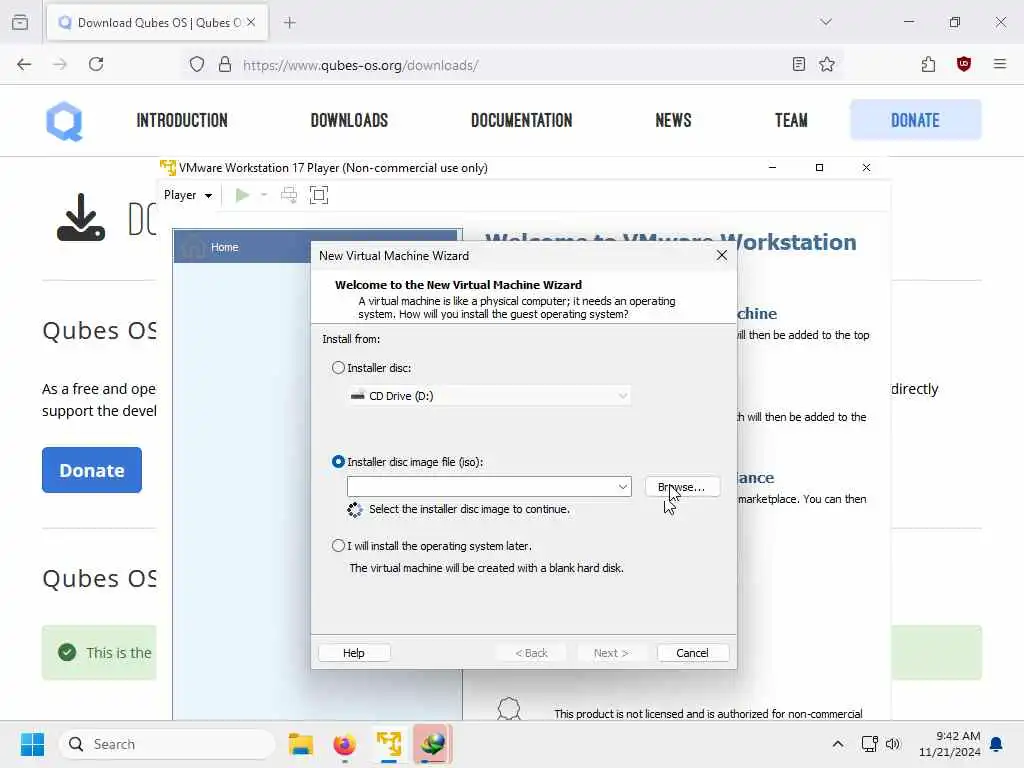Click the green power on play icon
Viewport: 1024px width, 768px height.
click(242, 195)
